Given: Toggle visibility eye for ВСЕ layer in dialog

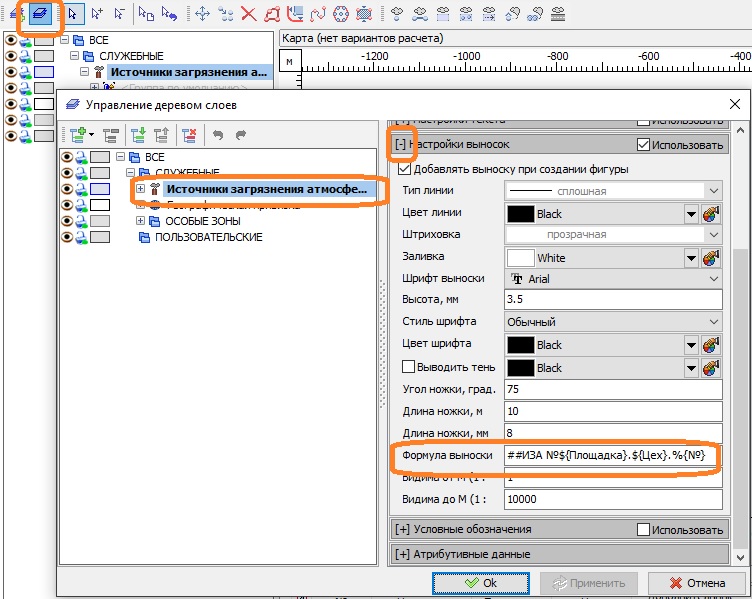Looking at the screenshot, I should (x=68, y=157).
